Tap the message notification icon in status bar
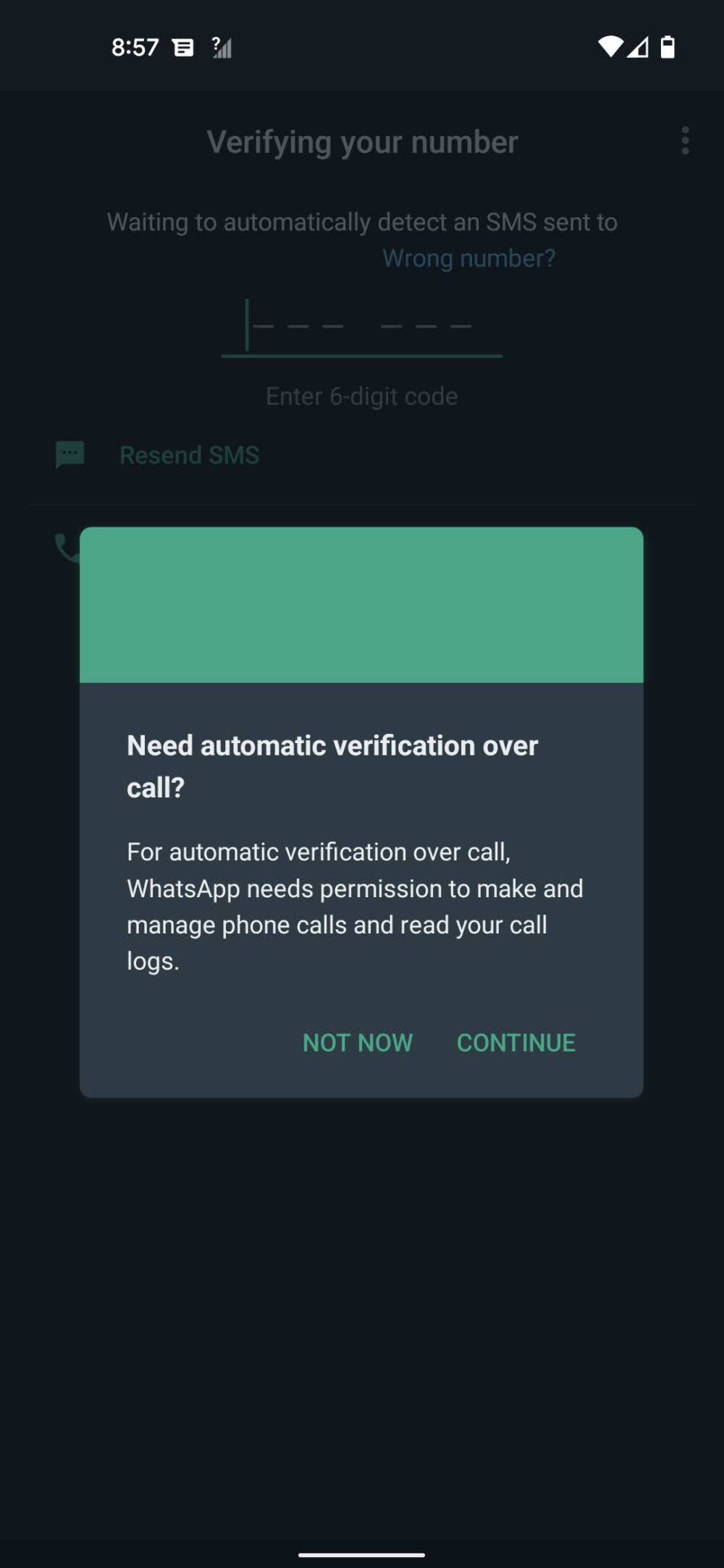This screenshot has width=724, height=1568. (183, 48)
